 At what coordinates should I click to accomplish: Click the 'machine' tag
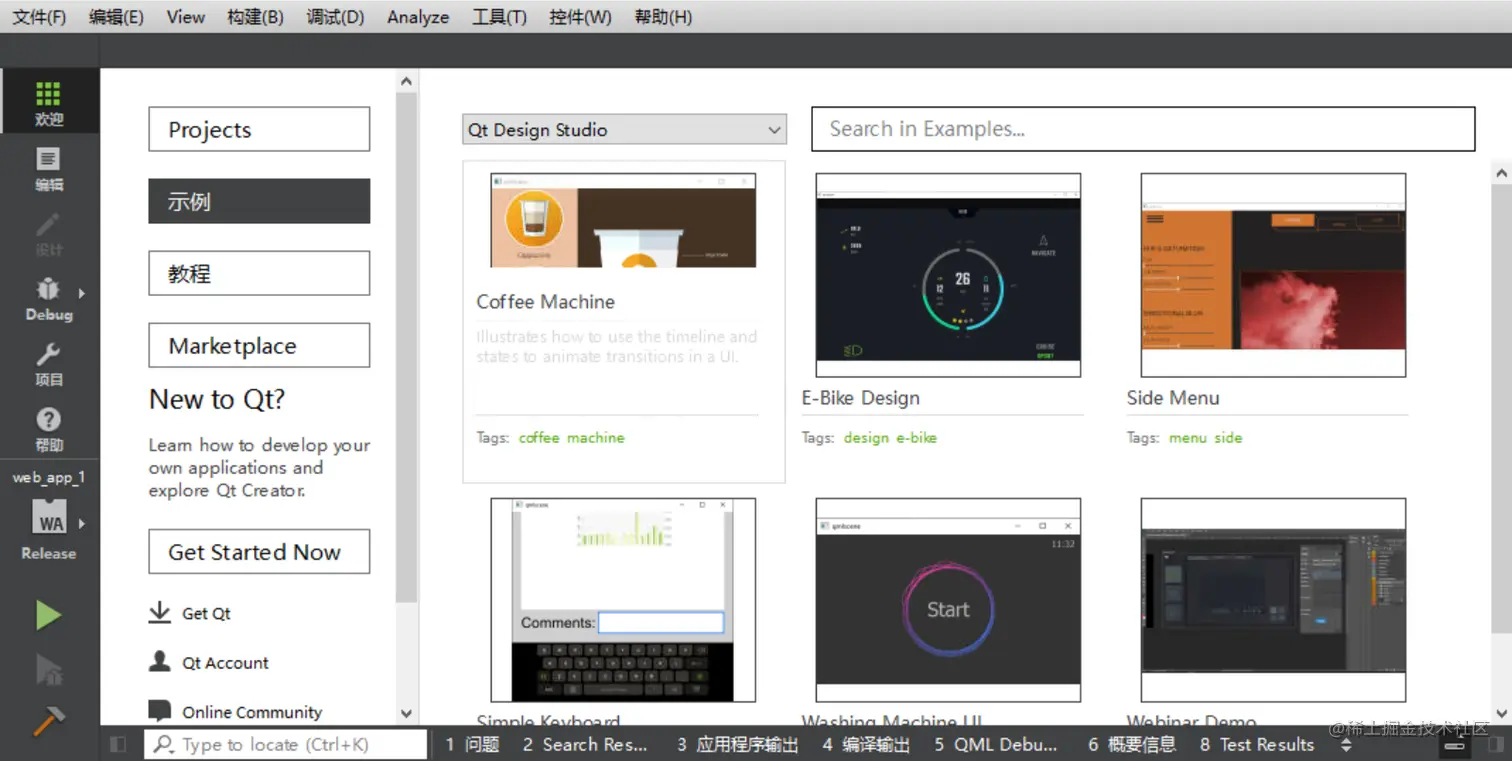click(x=595, y=437)
